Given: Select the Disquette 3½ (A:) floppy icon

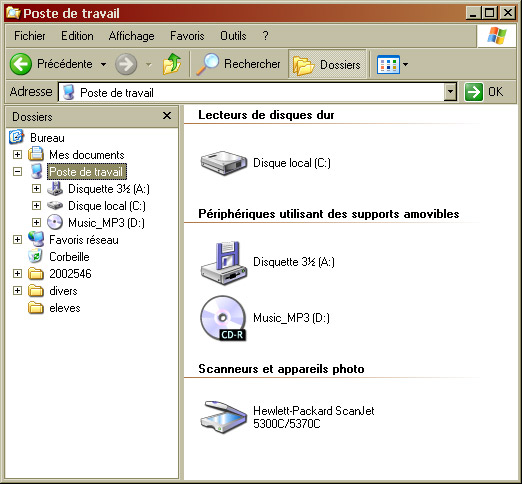Looking at the screenshot, I should pos(224,263).
